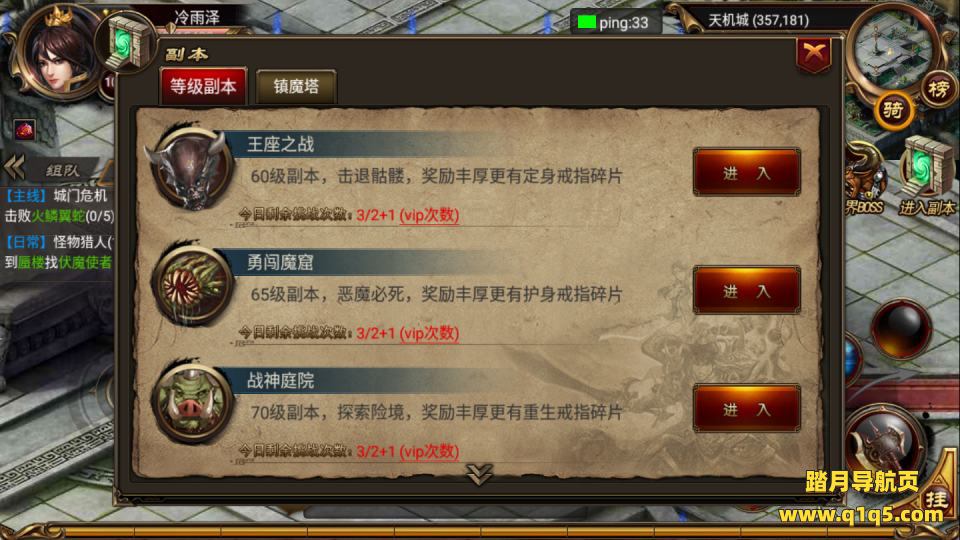Enter the 王座之战 dungeon

click(746, 172)
